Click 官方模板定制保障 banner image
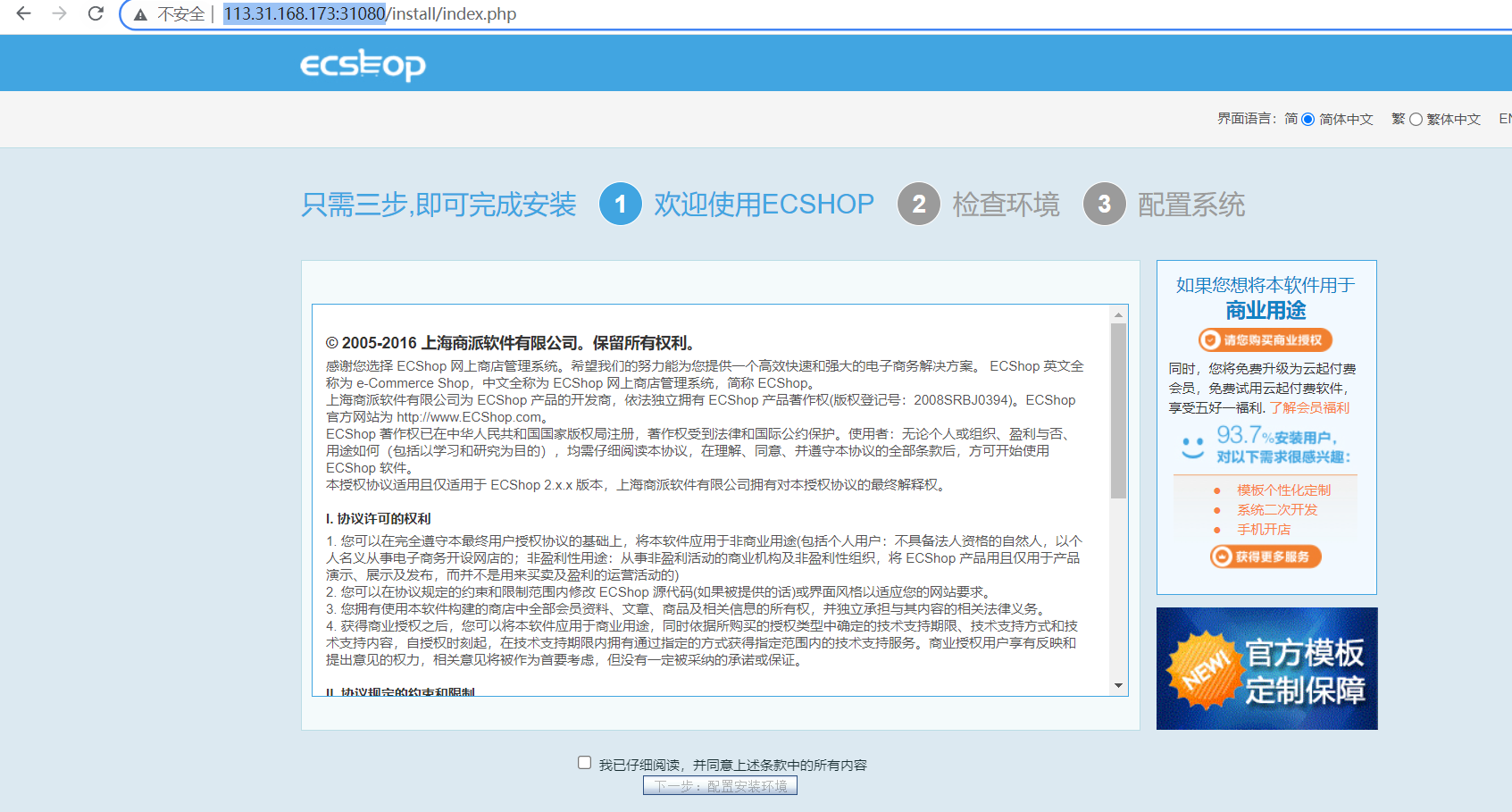 coord(1266,668)
